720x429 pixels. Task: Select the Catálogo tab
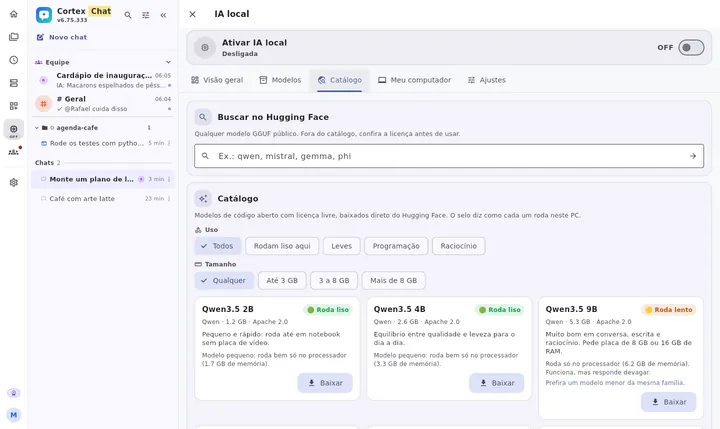tap(339, 80)
